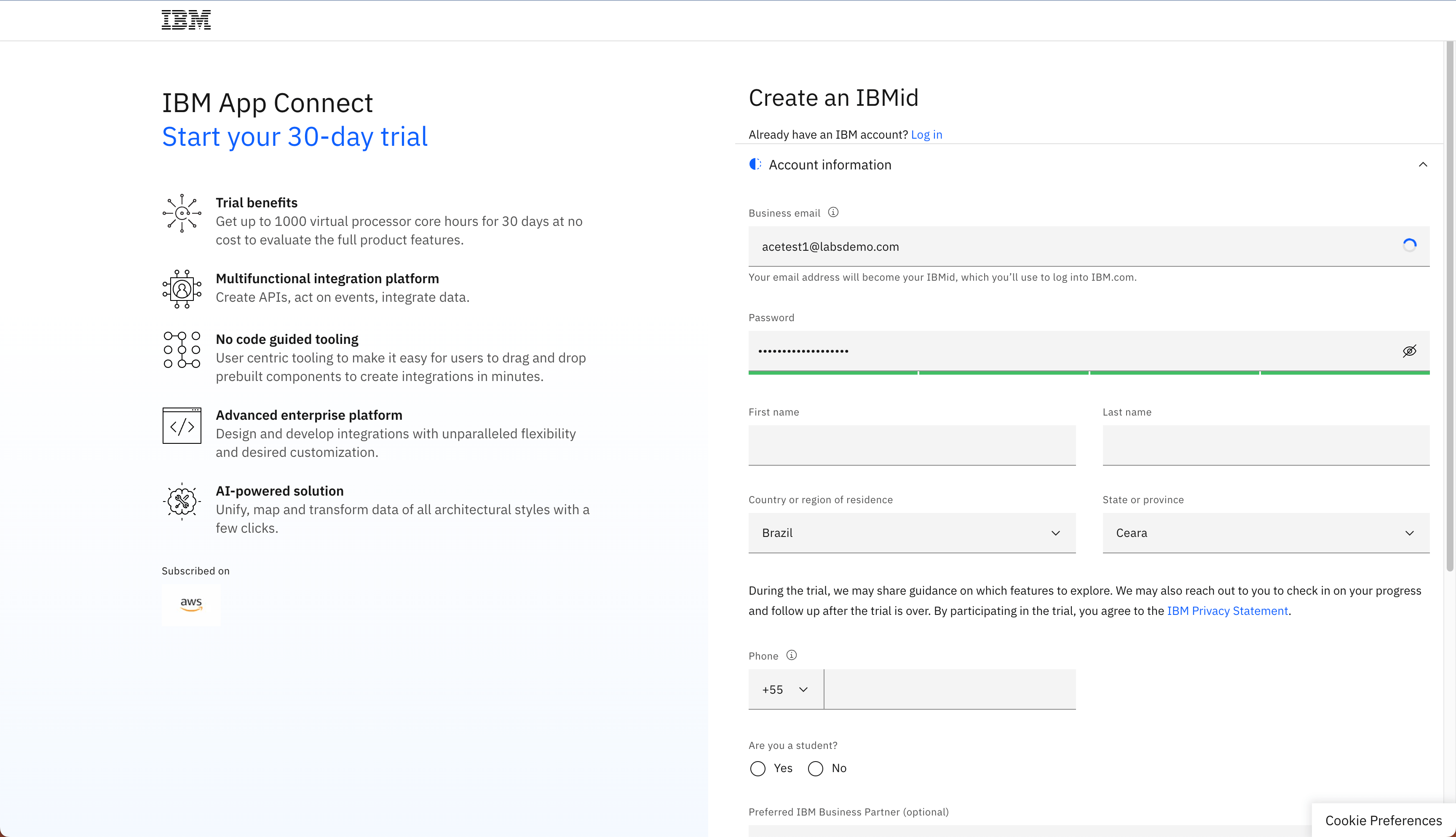Open the State or province dropdown
1456x837 pixels.
(x=1265, y=533)
